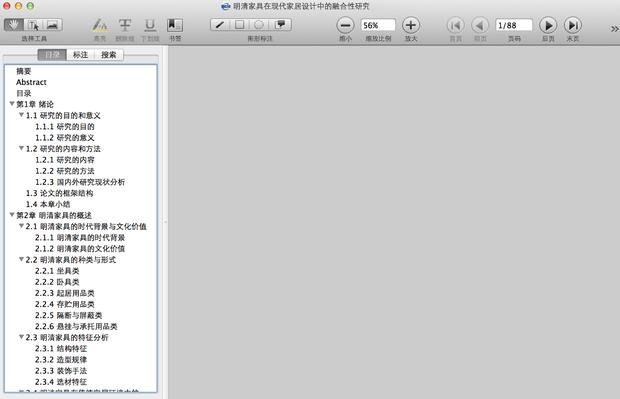Switch to the 搜索 tab
Screen dimensions: 620x399
pos(109,55)
